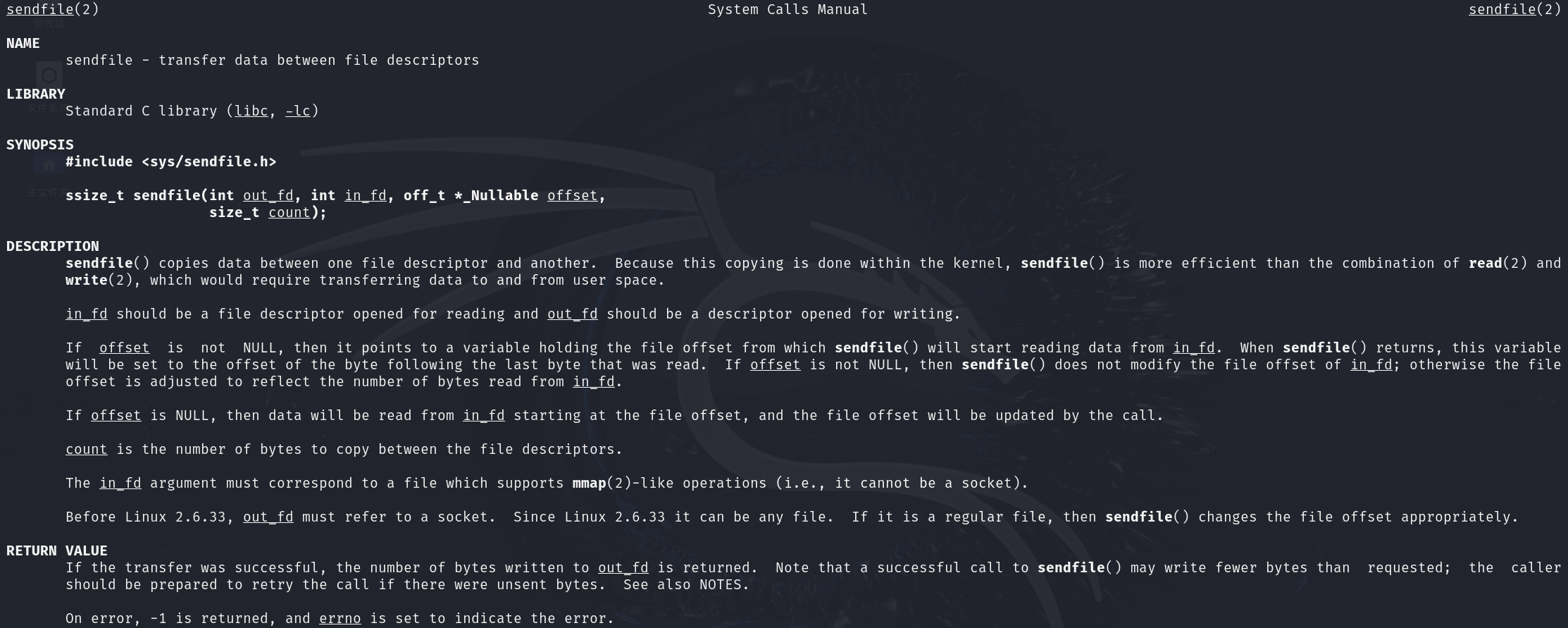The width and height of the screenshot is (1568, 628).
Task: Click the ssize_t return type in synopsis
Action: (x=95, y=195)
